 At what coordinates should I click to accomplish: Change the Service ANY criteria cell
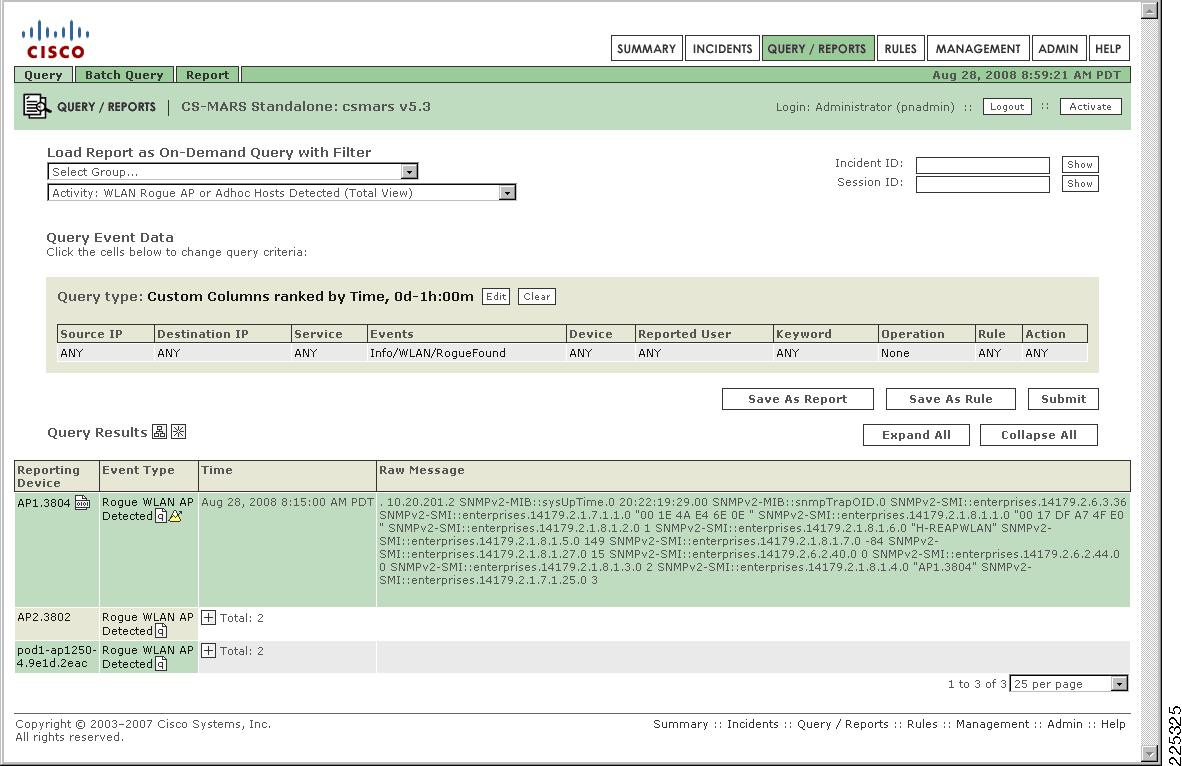pos(329,353)
